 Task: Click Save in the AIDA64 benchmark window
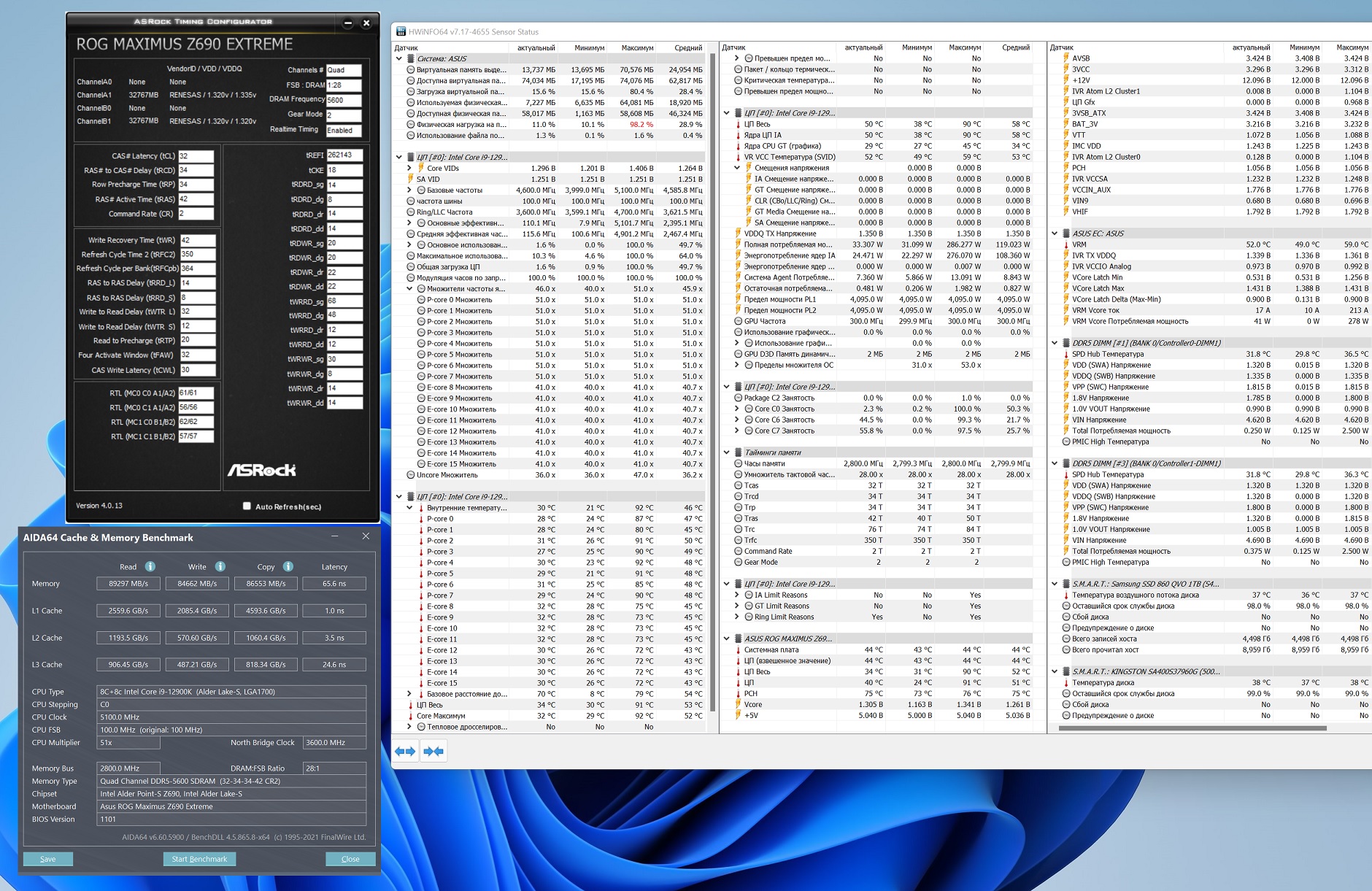click(x=48, y=859)
